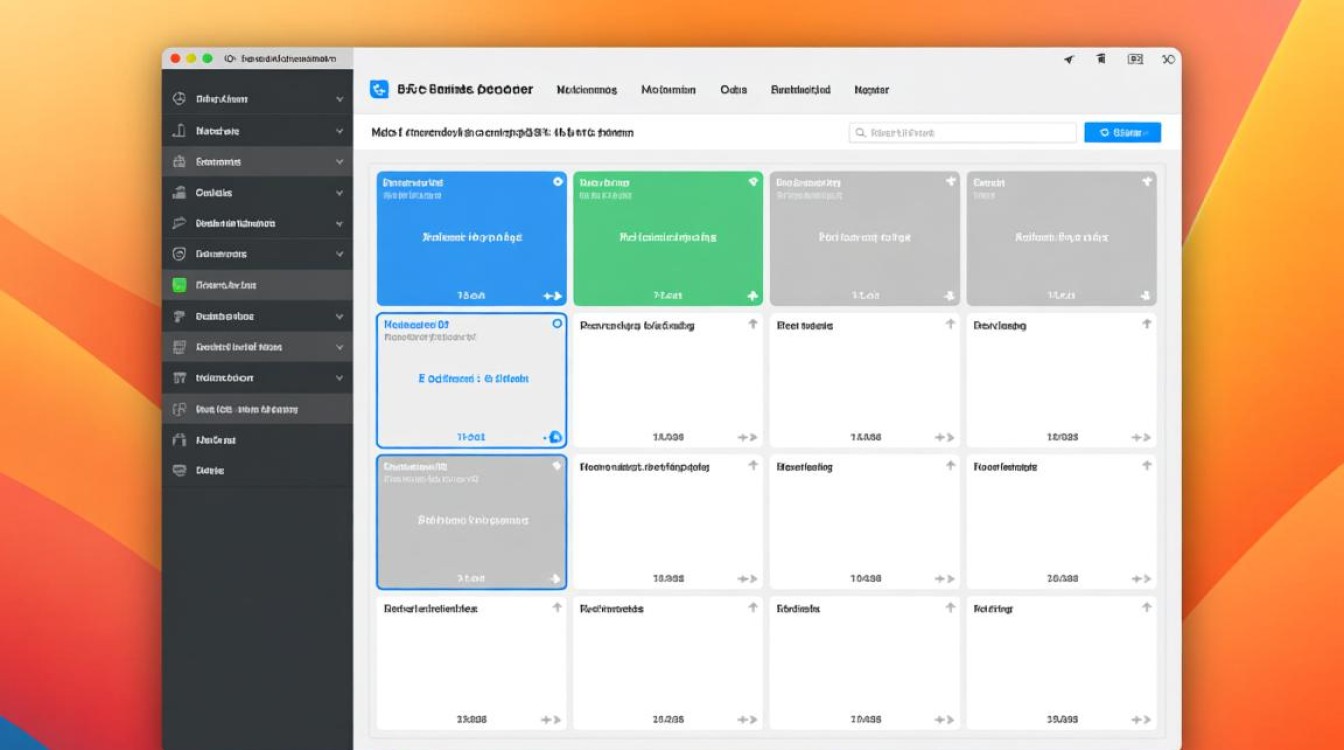Toggle the circle on the blue-outlined light tile
This screenshot has width=1344, height=750.
557,324
